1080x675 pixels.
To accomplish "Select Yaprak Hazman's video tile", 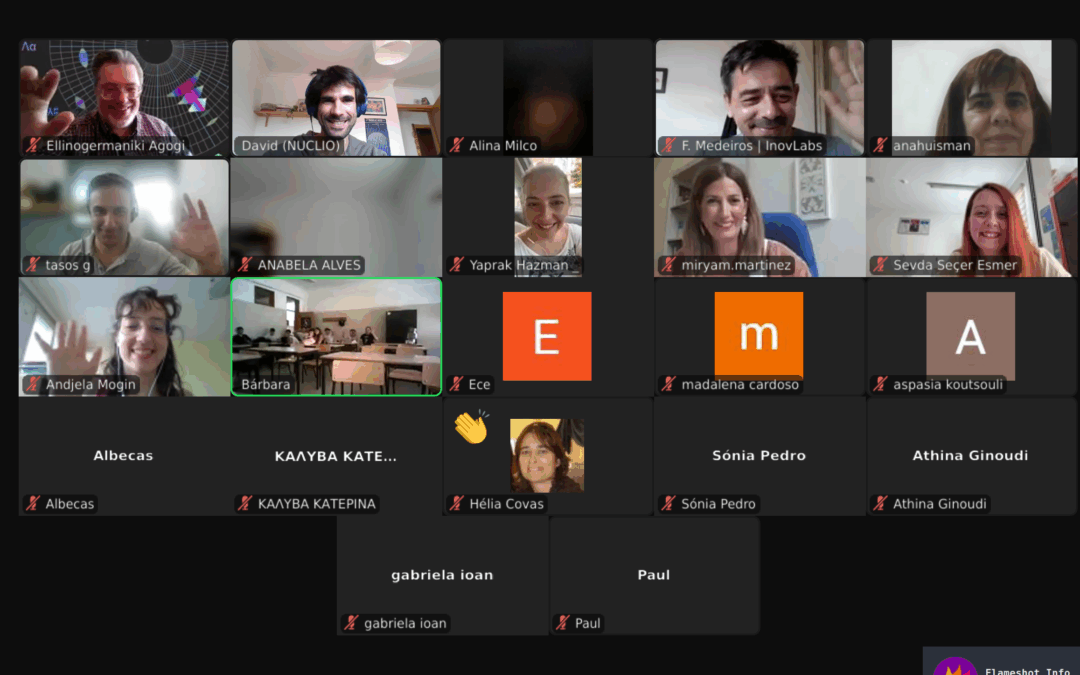I will [x=548, y=218].
